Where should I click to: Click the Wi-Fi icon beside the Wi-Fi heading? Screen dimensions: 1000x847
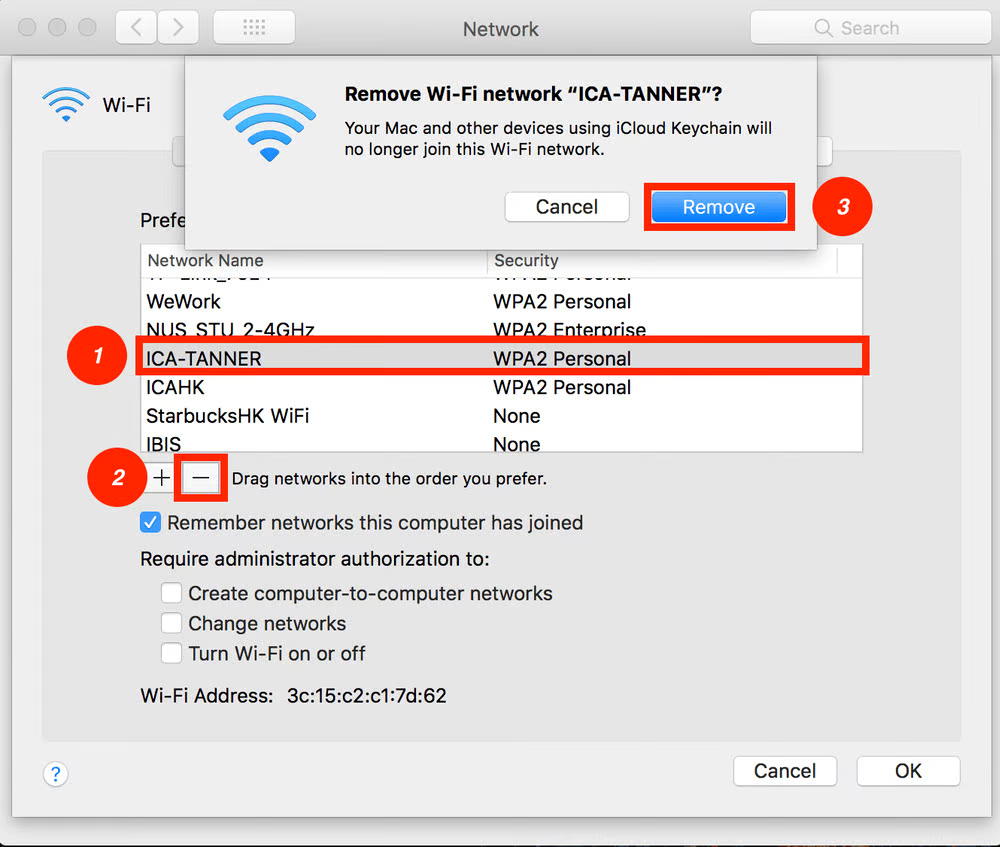point(66,104)
